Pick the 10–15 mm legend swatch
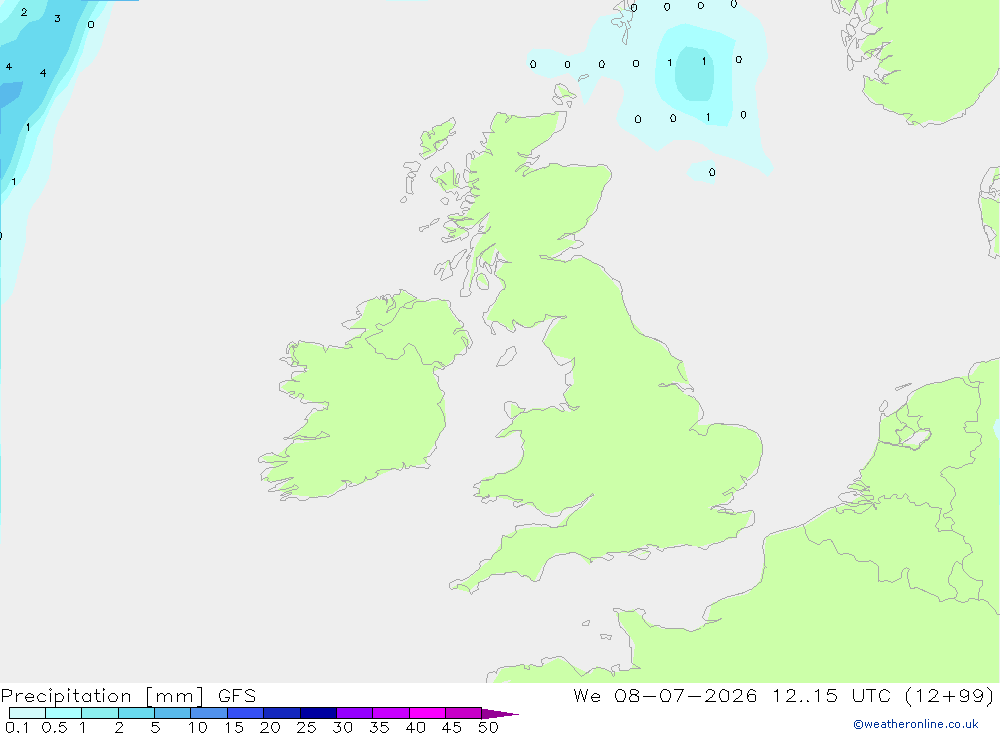This screenshot has height=733, width=1000. click(209, 713)
